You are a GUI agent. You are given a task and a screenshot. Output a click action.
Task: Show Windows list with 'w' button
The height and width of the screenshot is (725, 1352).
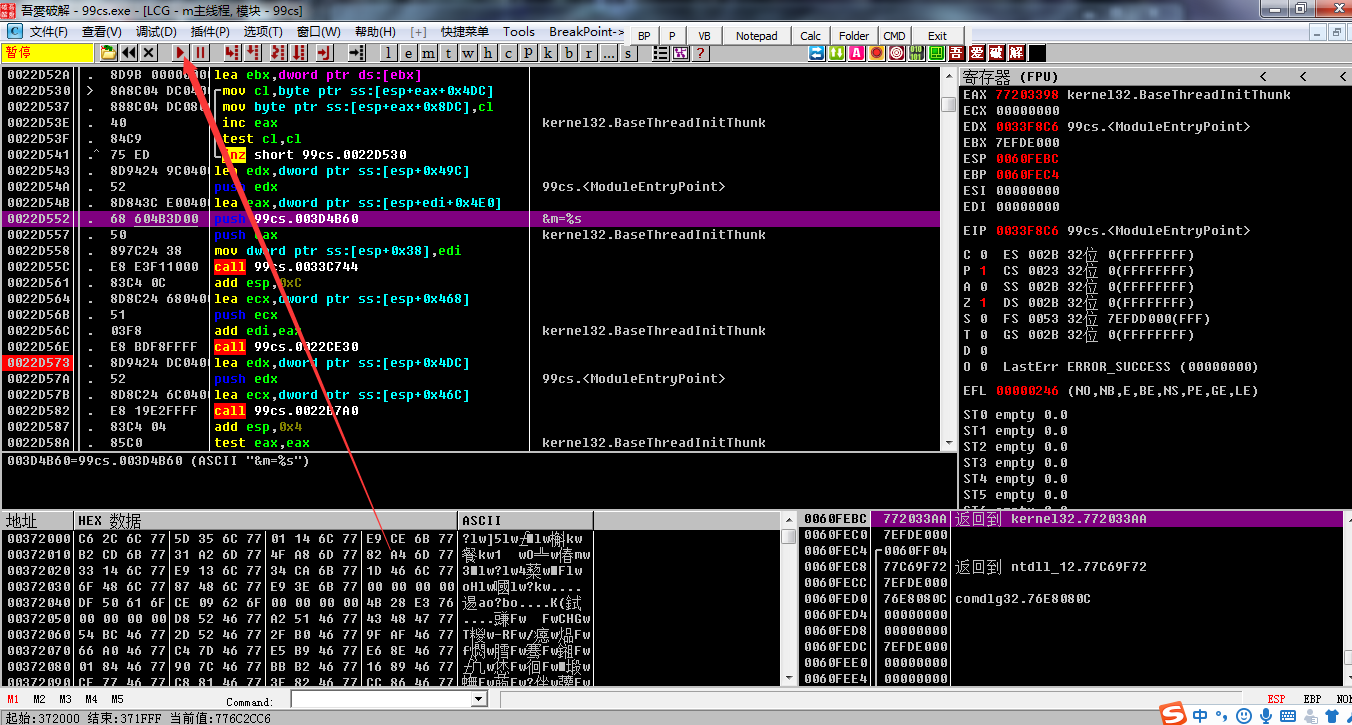468,53
